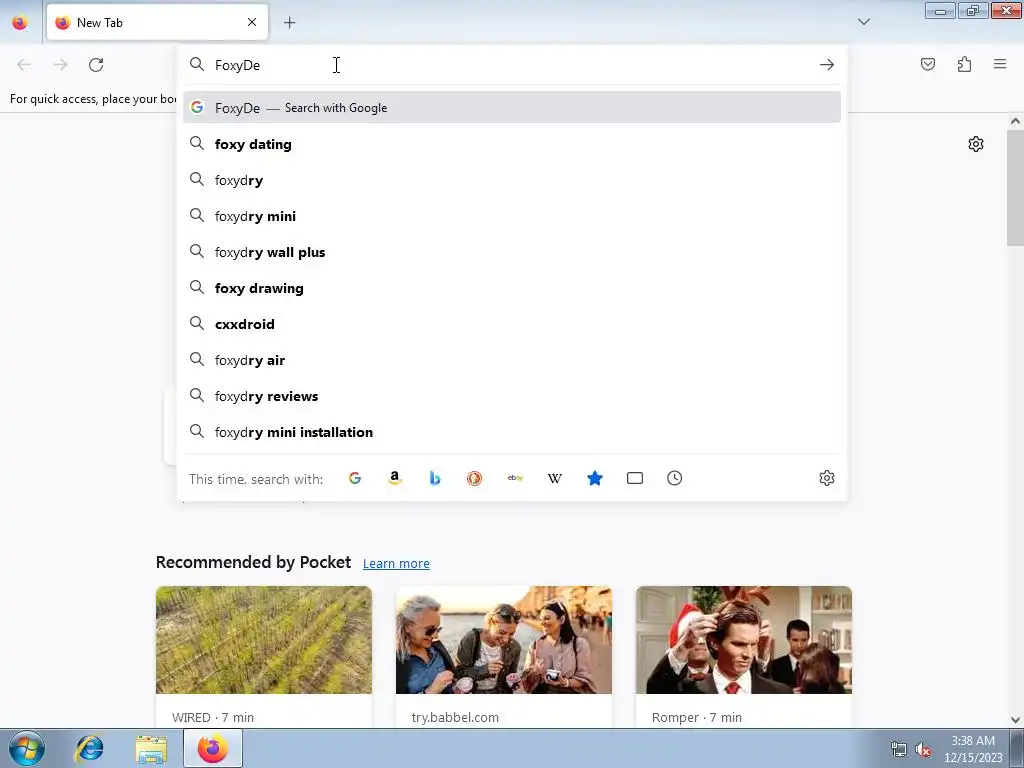This screenshot has width=1024, height=768.
Task: Select the 'foxydry mini' suggestion
Action: [511, 216]
